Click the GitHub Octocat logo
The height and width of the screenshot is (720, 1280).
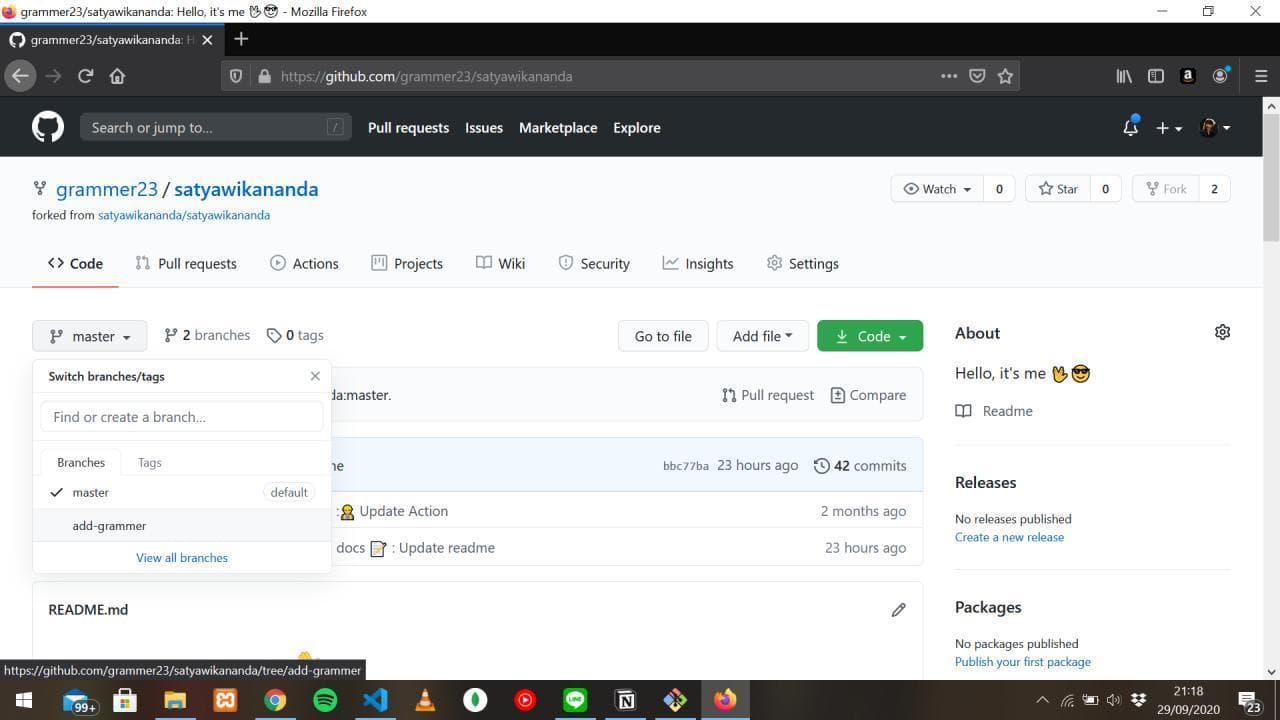[47, 127]
